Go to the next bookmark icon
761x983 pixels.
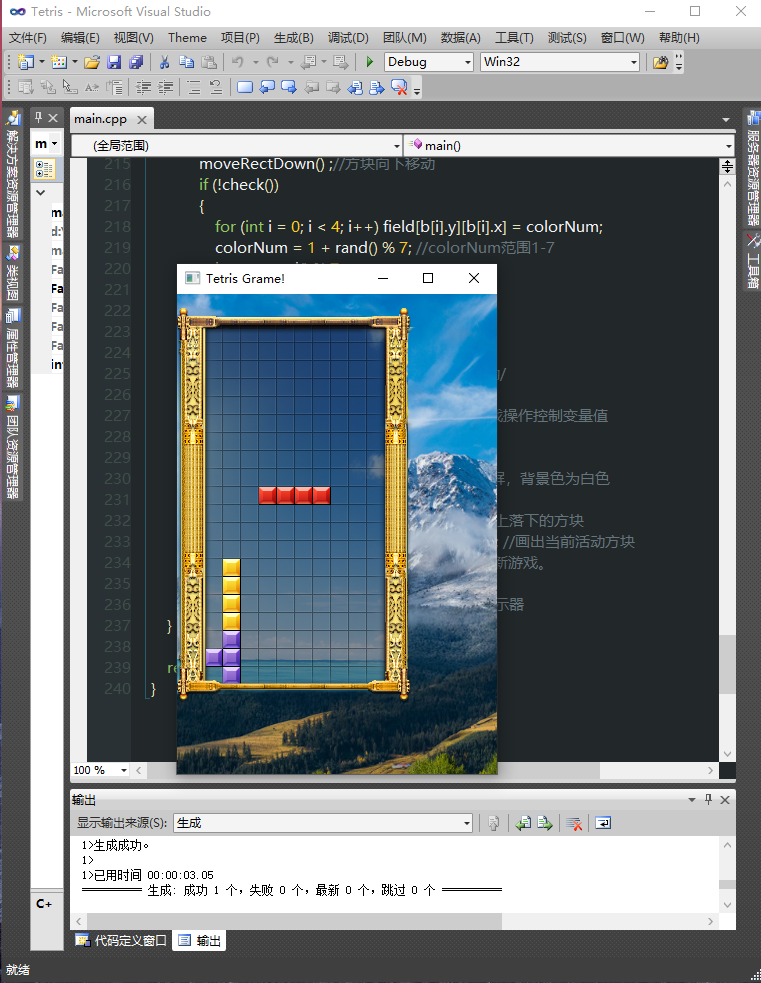pos(289,87)
